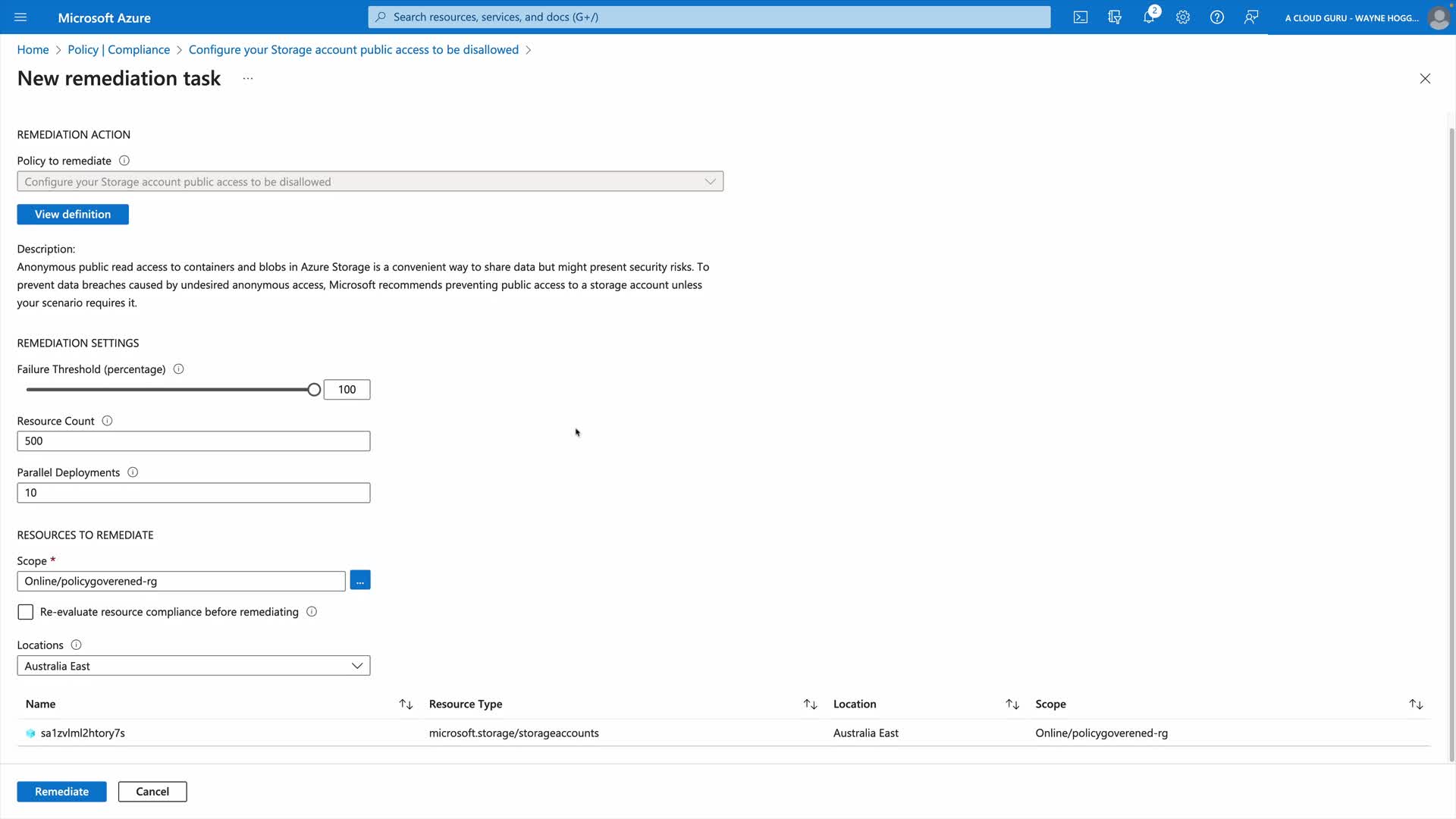Expand the Policy to remediate dropdown
Screen dimensions: 1456x819
370,182
